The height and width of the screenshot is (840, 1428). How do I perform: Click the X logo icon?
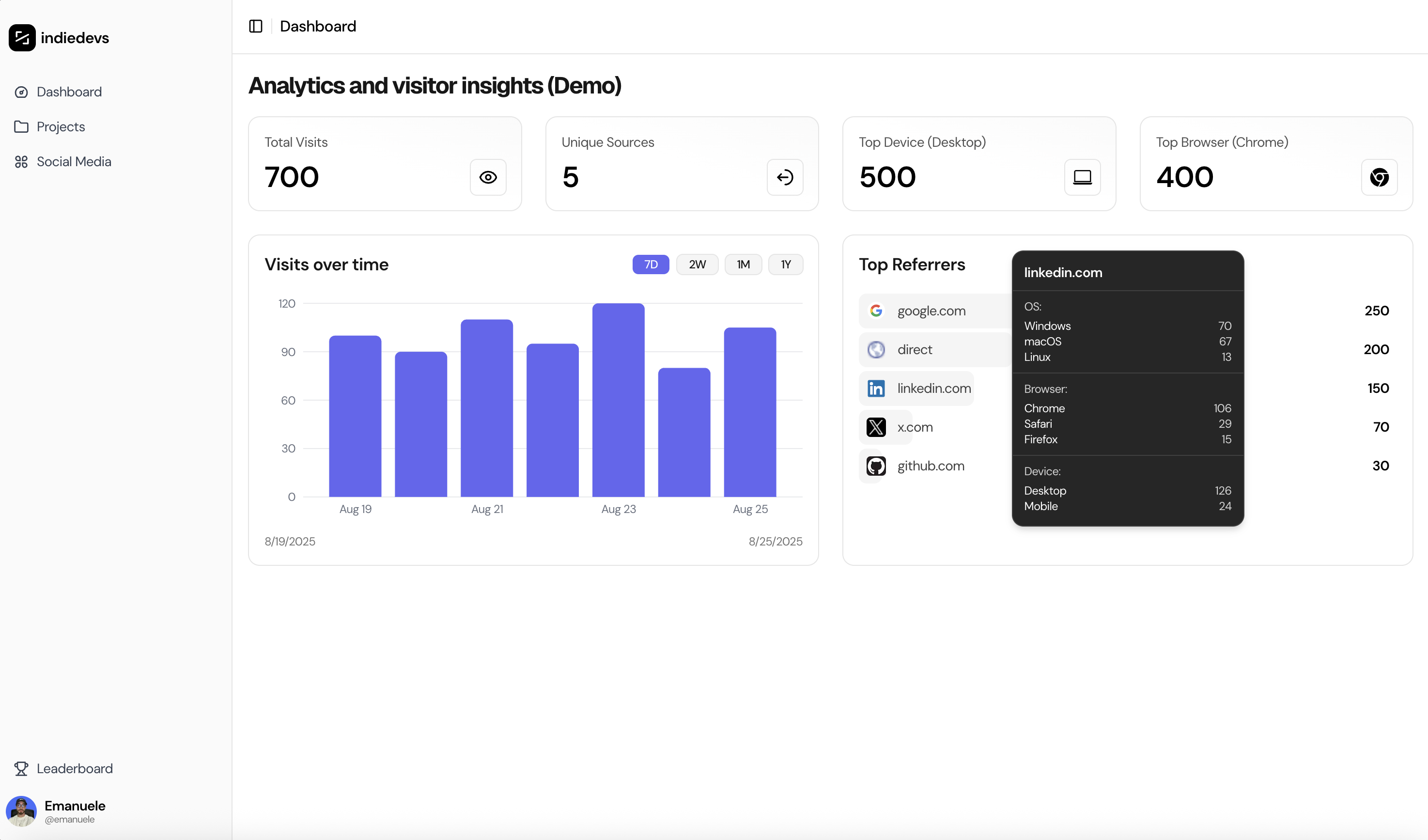coord(876,427)
